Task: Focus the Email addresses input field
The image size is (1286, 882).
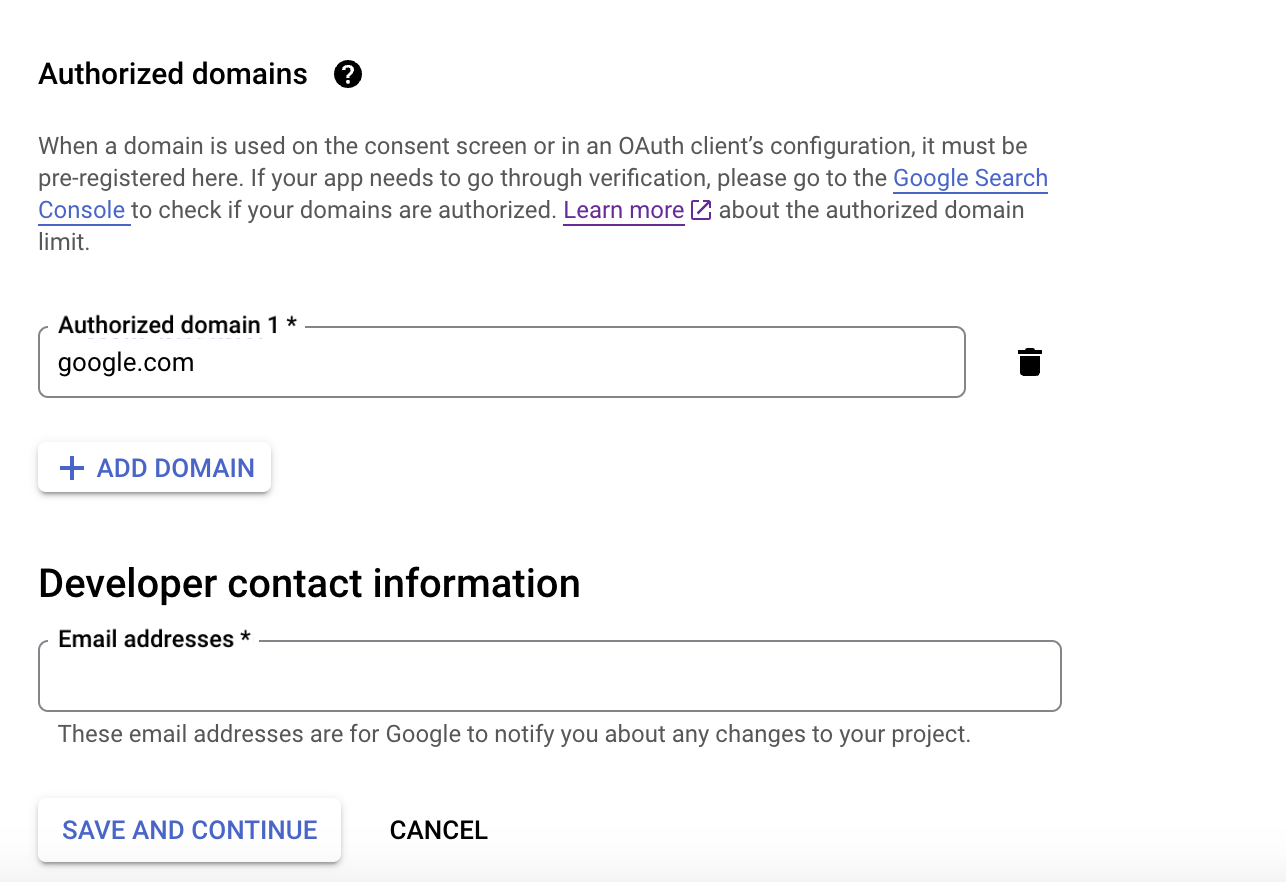Action: pos(550,676)
